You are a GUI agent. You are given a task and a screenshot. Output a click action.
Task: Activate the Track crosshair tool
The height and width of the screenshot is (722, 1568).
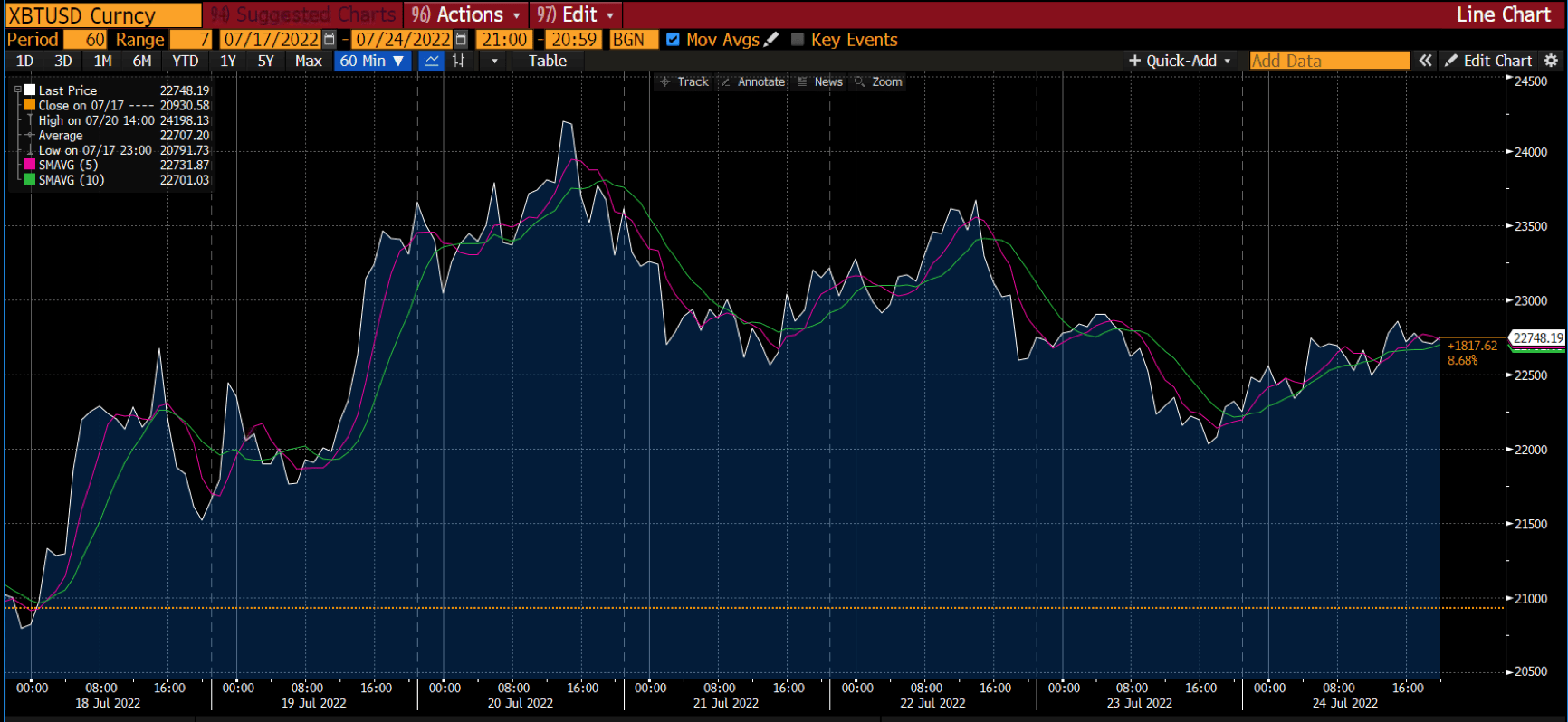pyautogui.click(x=684, y=81)
